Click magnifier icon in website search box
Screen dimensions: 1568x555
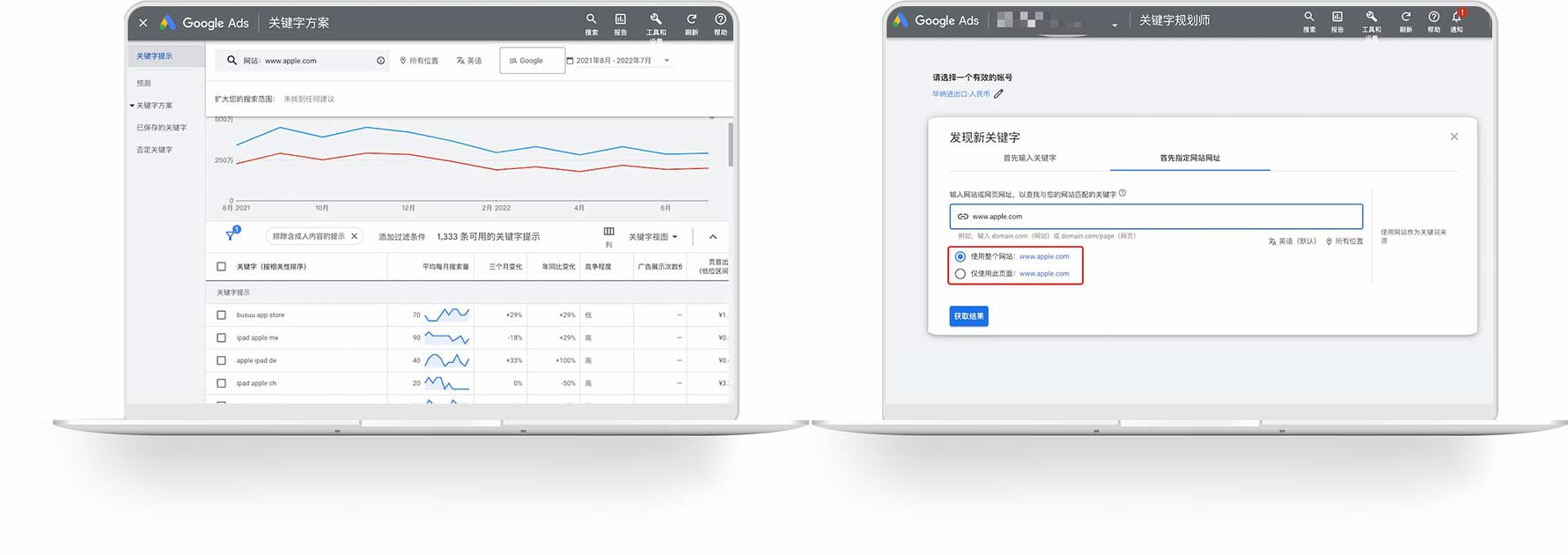[x=232, y=61]
